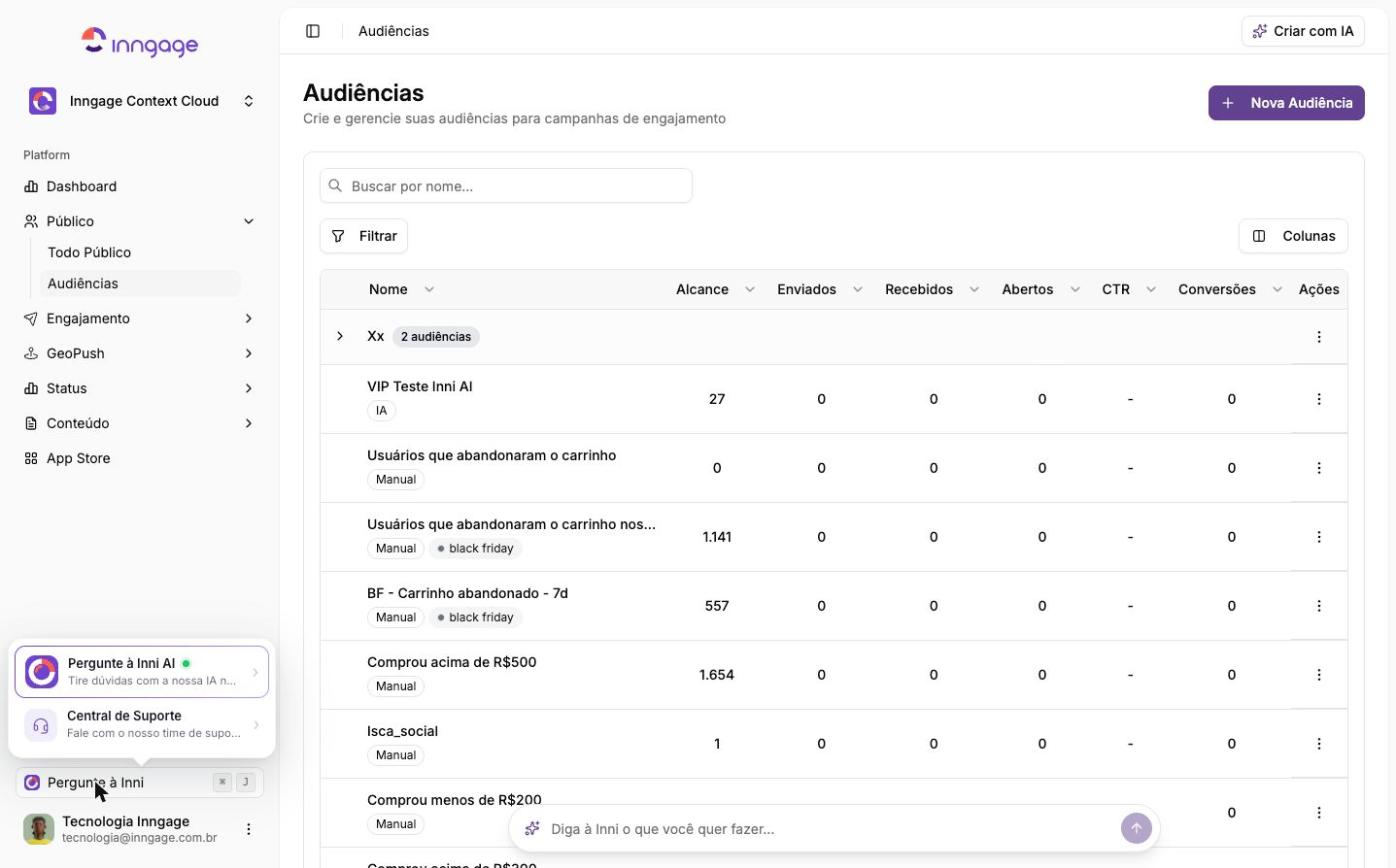
Task: Open actions menu for Isca_social
Action: (1319, 744)
